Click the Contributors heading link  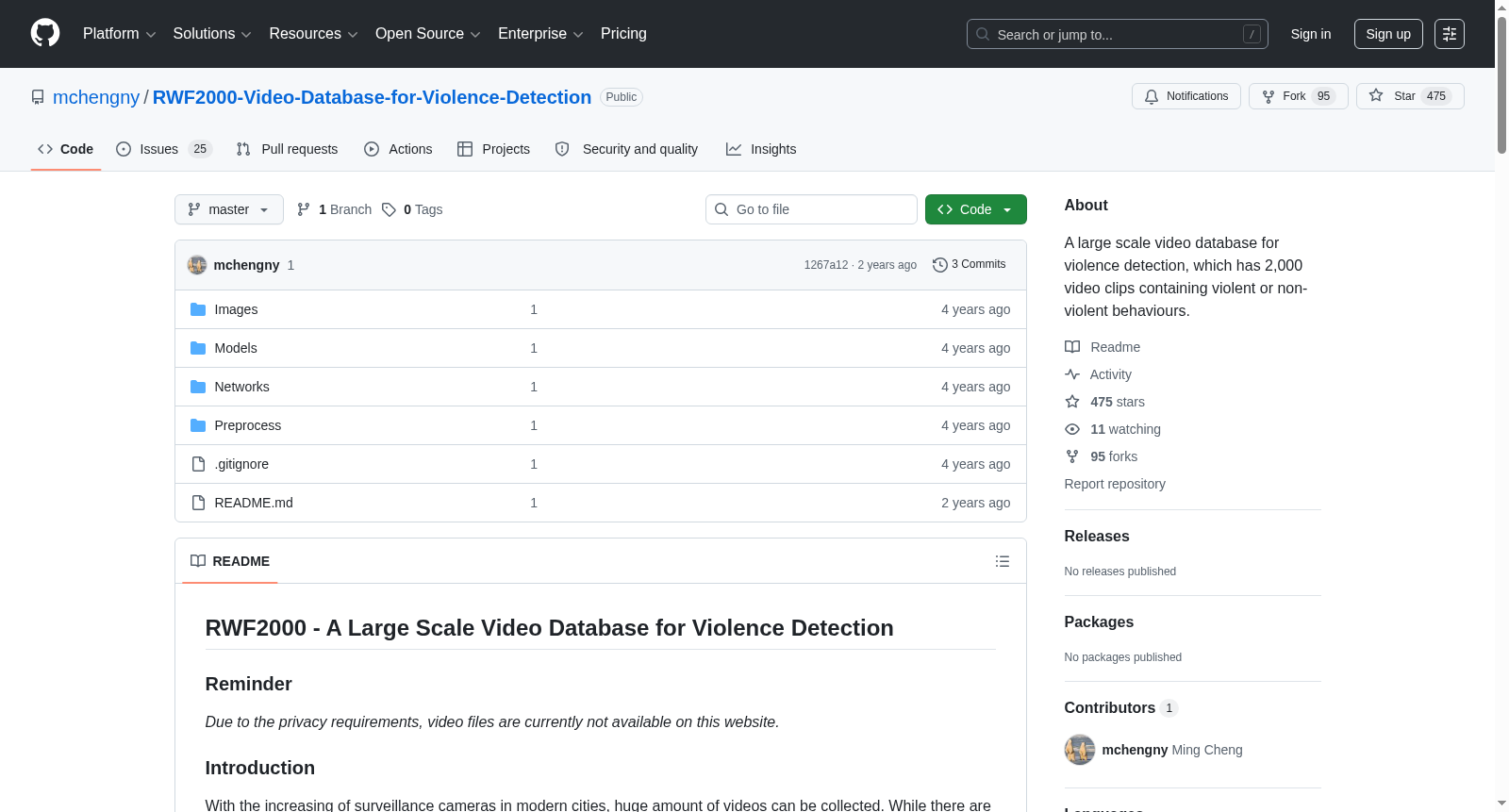[1120, 708]
